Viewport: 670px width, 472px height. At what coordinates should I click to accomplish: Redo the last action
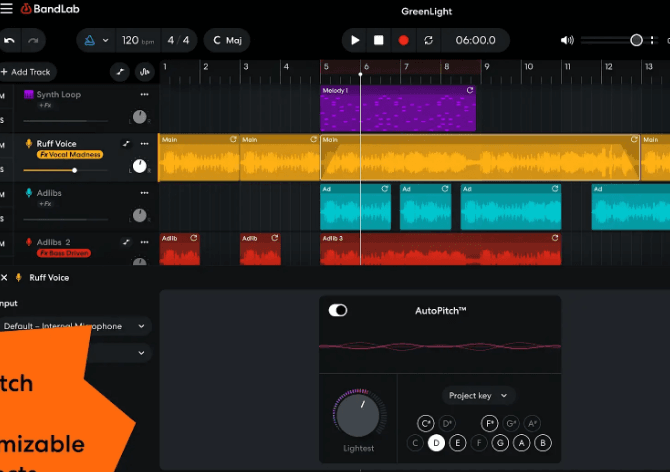(x=33, y=41)
